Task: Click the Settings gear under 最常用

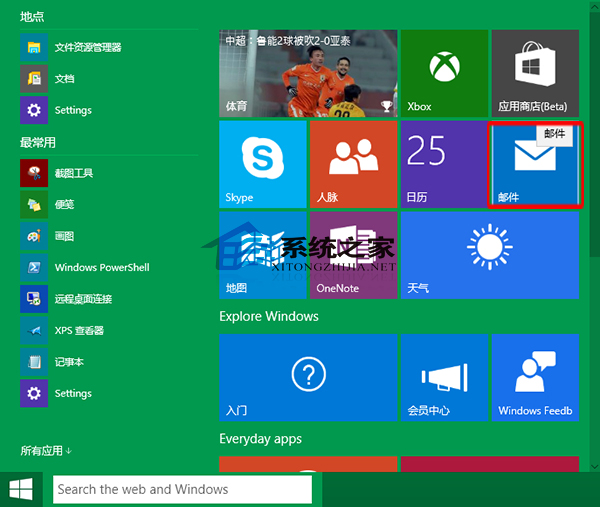Action: [34, 393]
